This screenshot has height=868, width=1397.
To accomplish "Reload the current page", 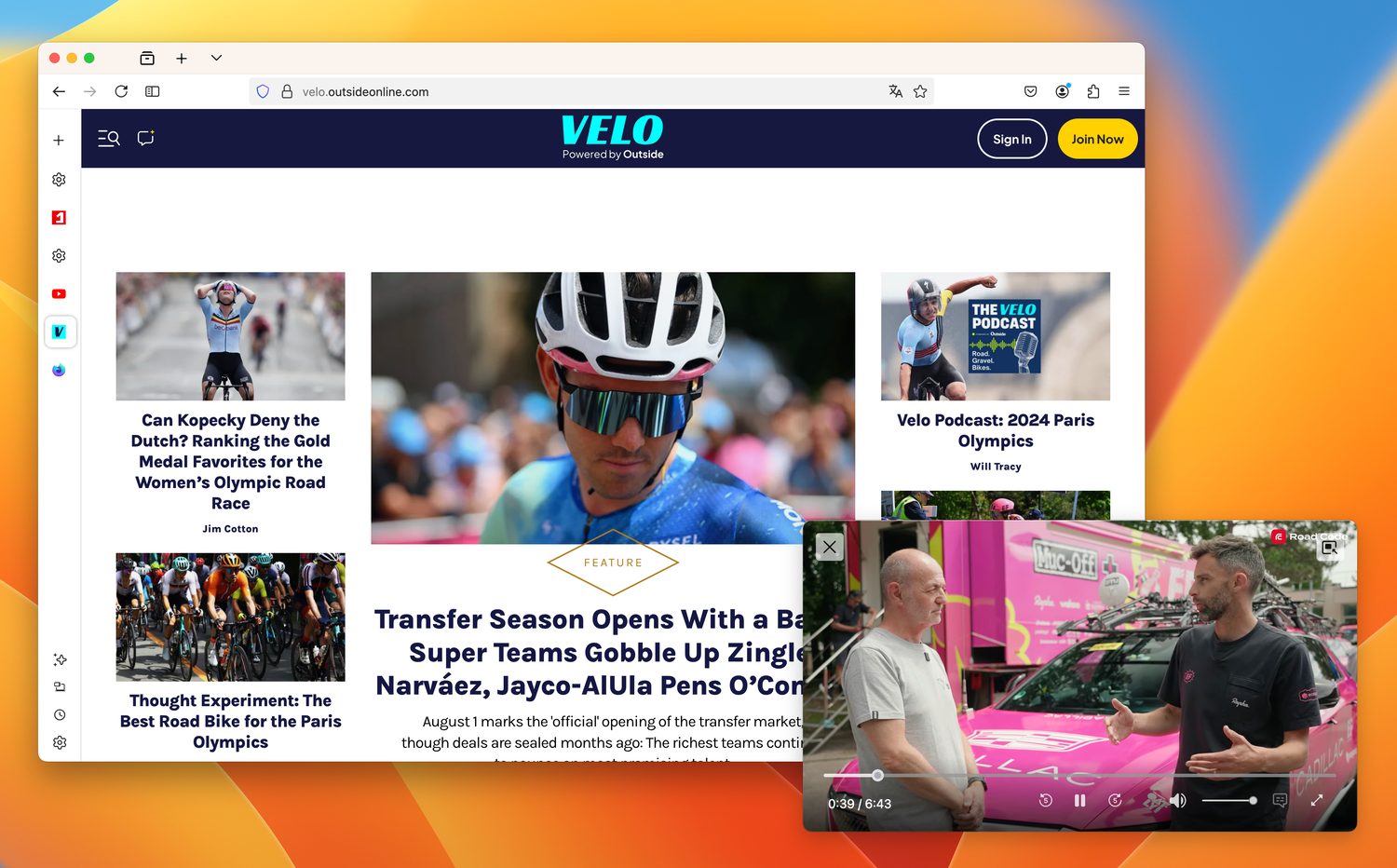I will coord(121,91).
